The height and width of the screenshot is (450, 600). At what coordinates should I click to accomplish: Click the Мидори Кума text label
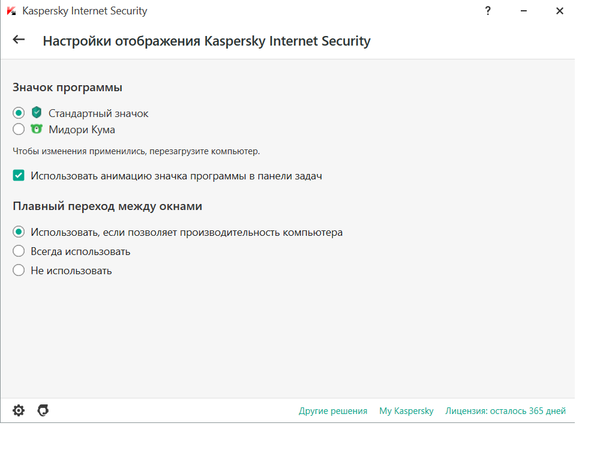point(82,129)
